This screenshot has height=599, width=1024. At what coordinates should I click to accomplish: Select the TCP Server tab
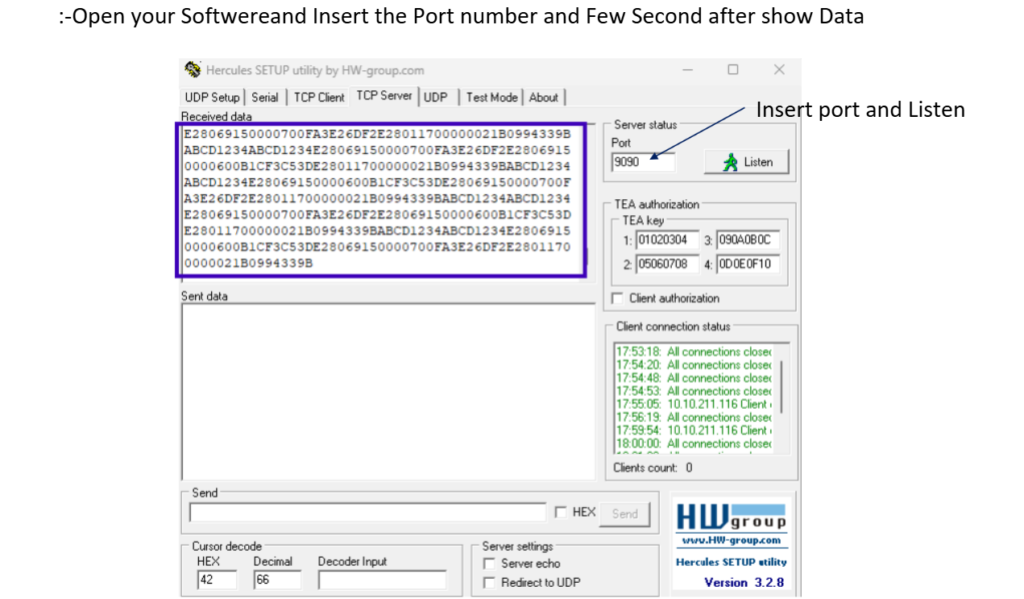384,96
